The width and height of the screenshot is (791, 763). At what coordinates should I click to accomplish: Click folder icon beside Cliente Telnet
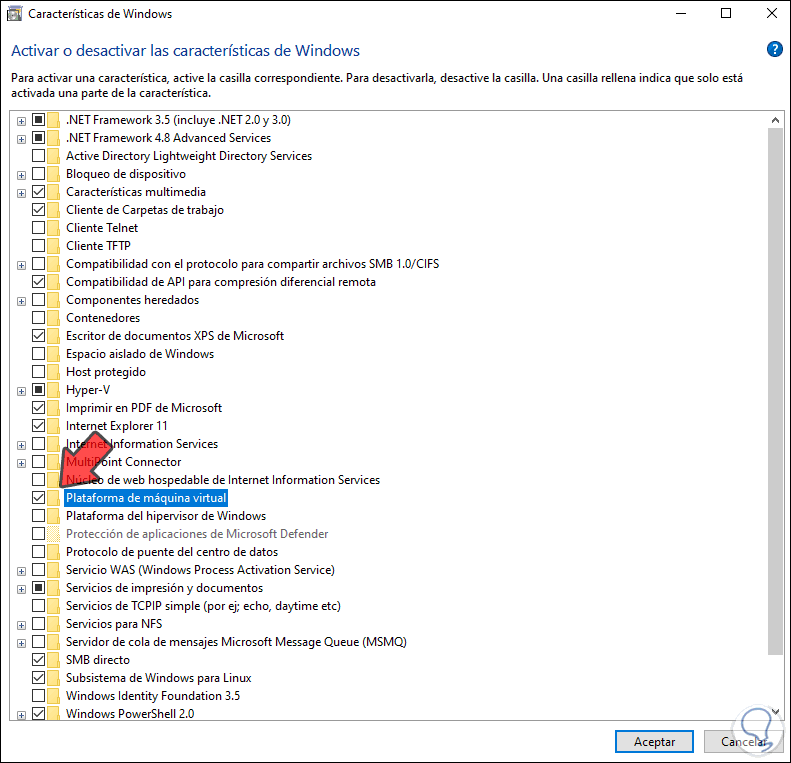tap(53, 228)
